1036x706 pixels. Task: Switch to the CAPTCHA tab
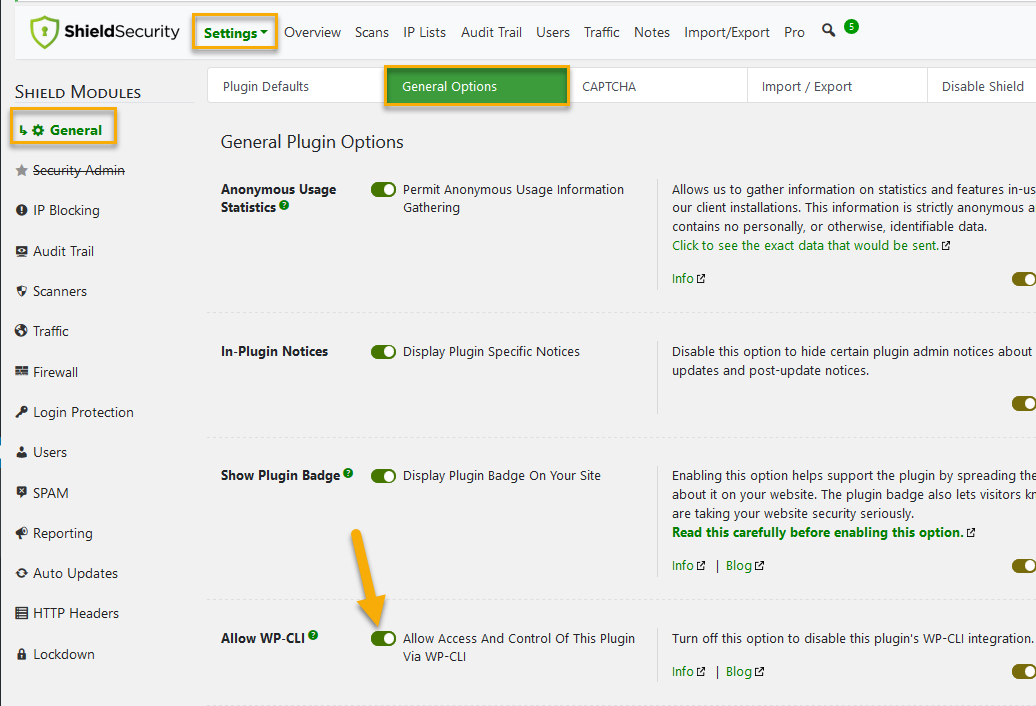coord(657,87)
